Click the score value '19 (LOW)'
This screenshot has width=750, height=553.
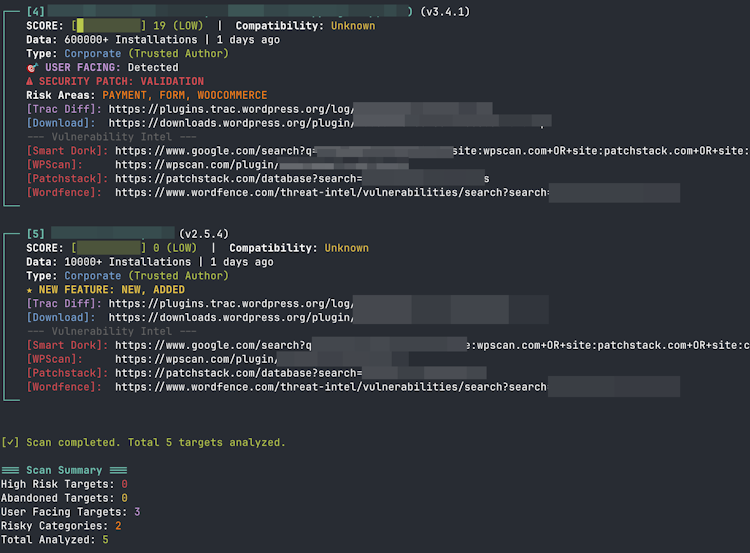coord(178,26)
